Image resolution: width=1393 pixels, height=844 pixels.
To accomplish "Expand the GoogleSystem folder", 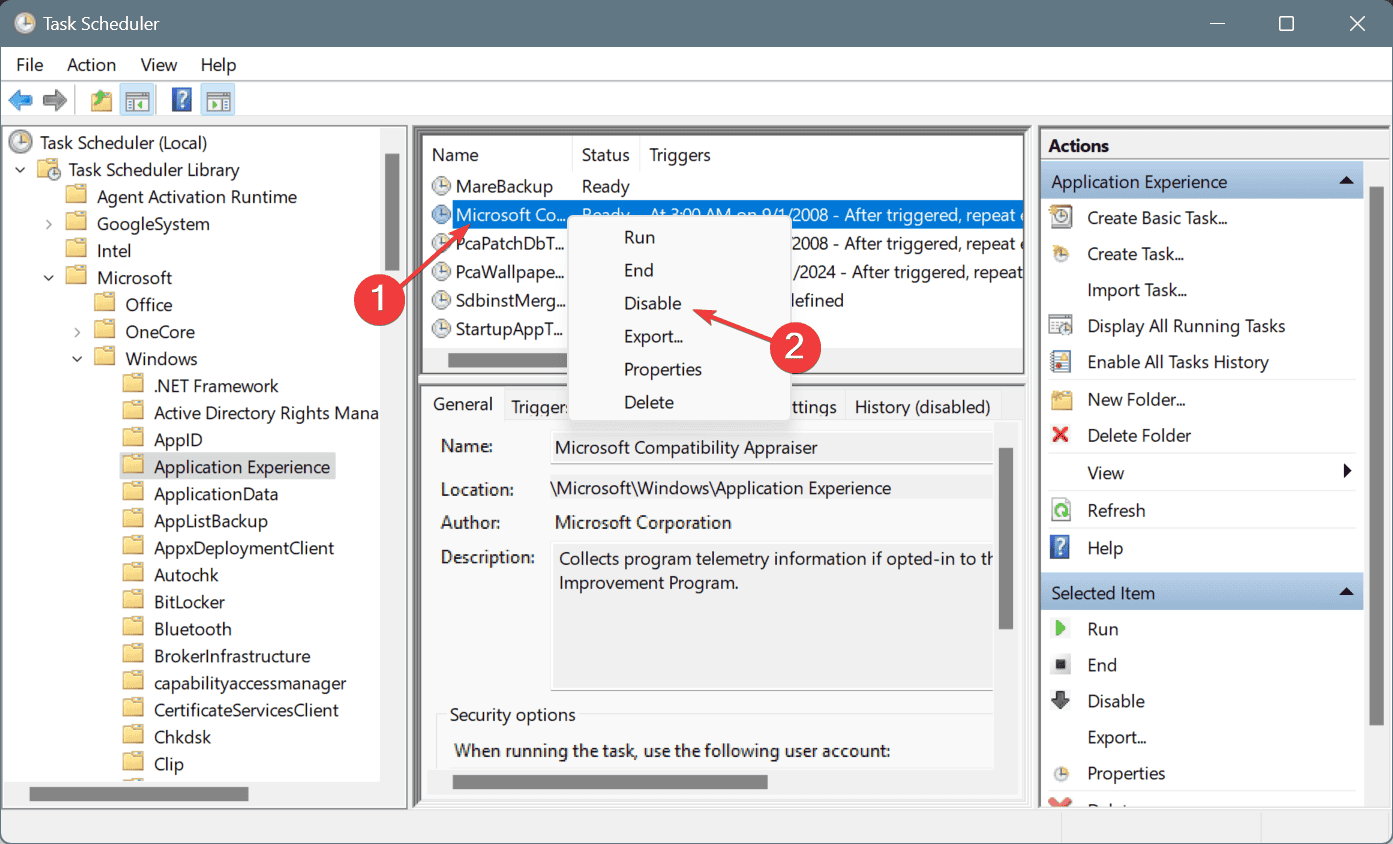I will [49, 224].
